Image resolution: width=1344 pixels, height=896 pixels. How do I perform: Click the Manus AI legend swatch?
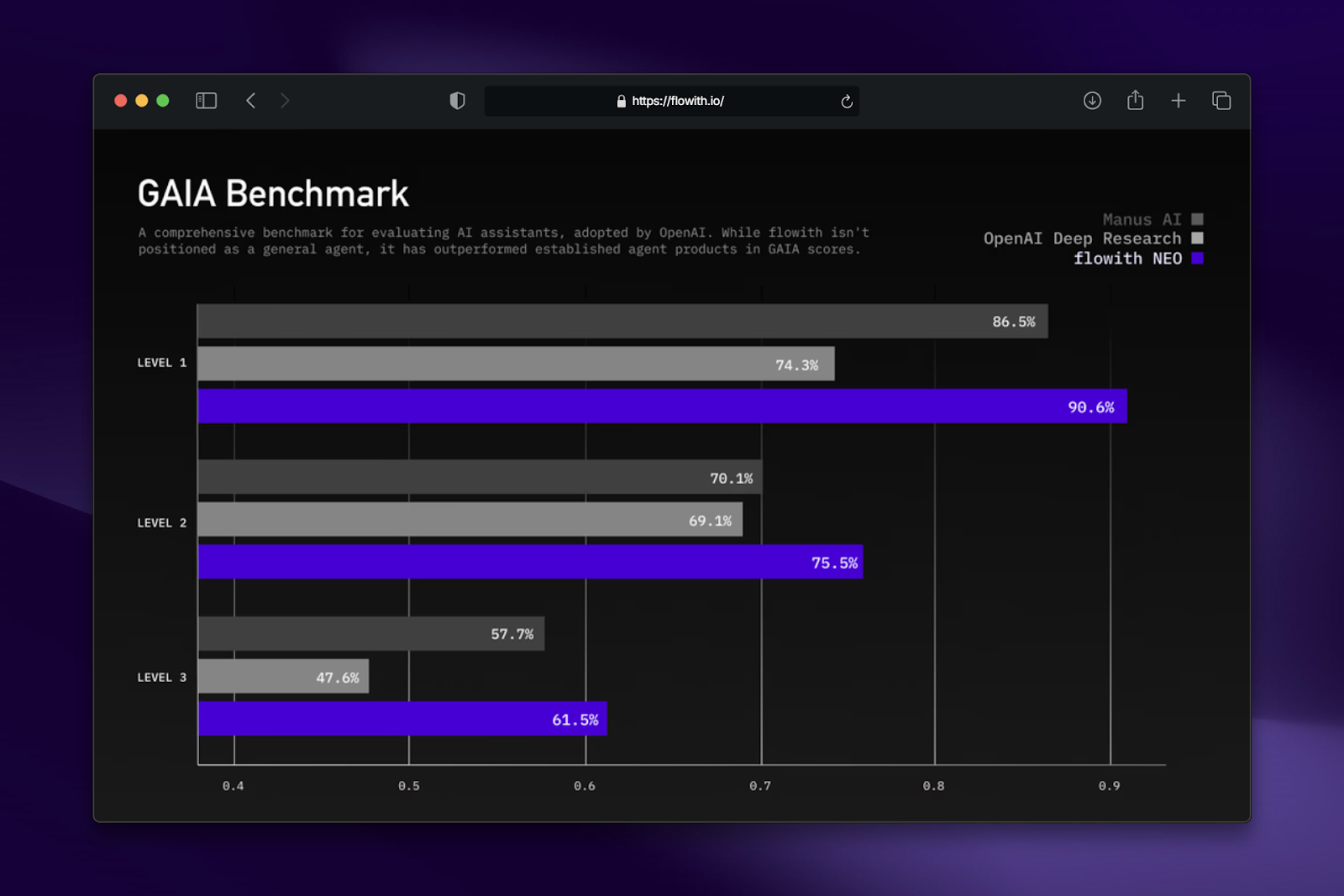pos(1197,219)
